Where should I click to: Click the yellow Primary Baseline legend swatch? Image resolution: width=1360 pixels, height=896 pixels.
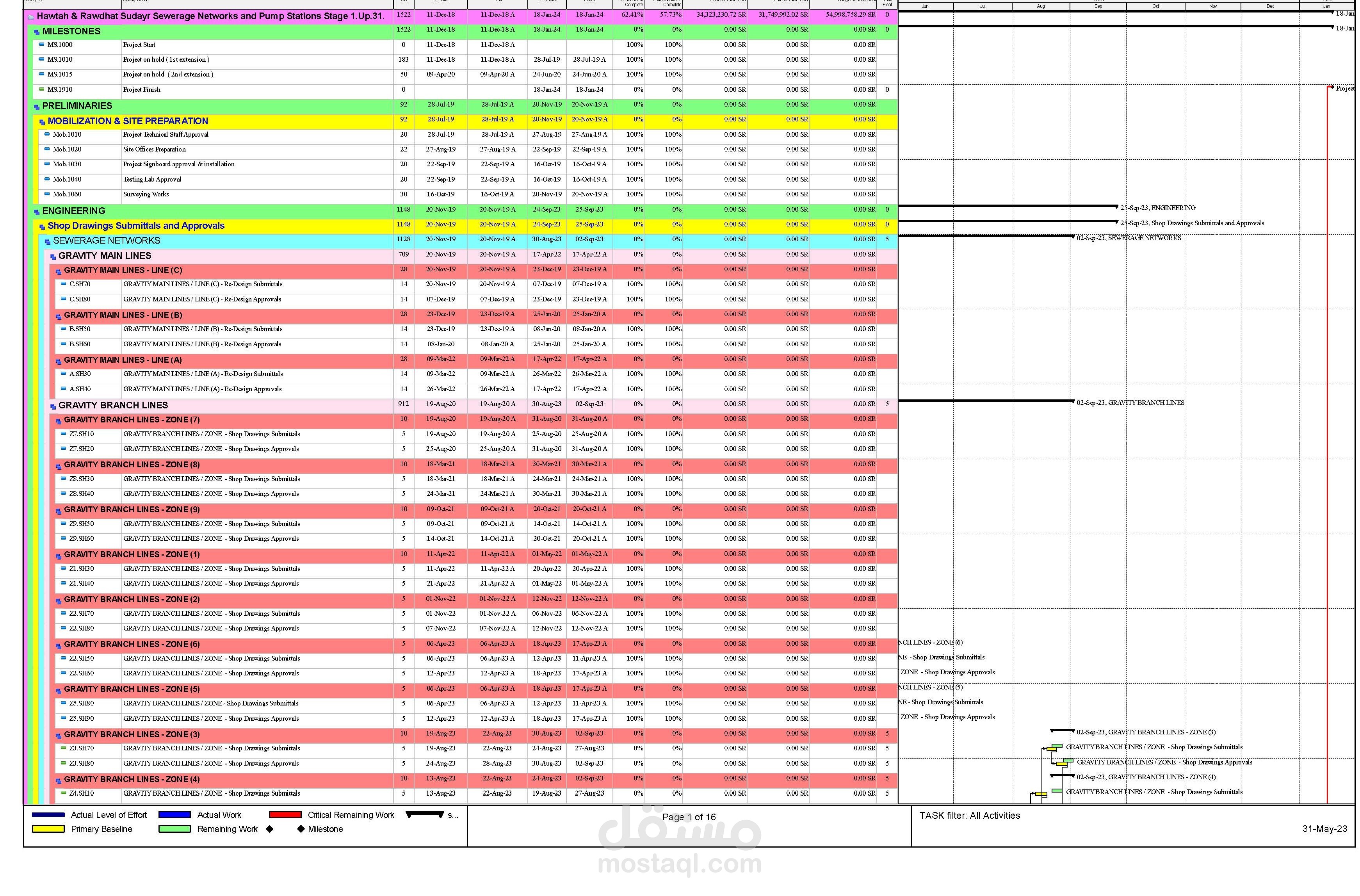coord(48,829)
